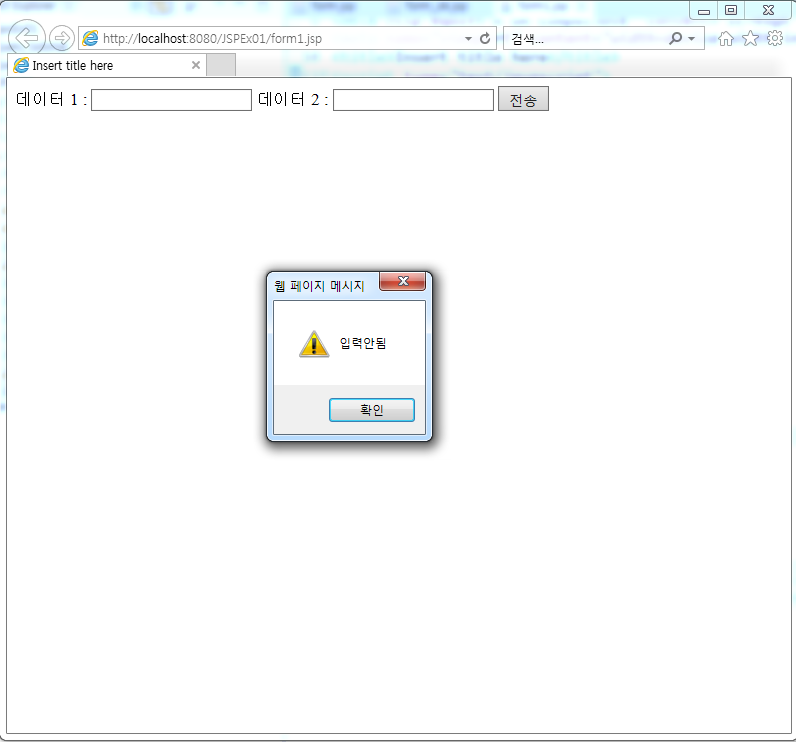
Task: Click the 전송 submit button
Action: pyautogui.click(x=523, y=99)
